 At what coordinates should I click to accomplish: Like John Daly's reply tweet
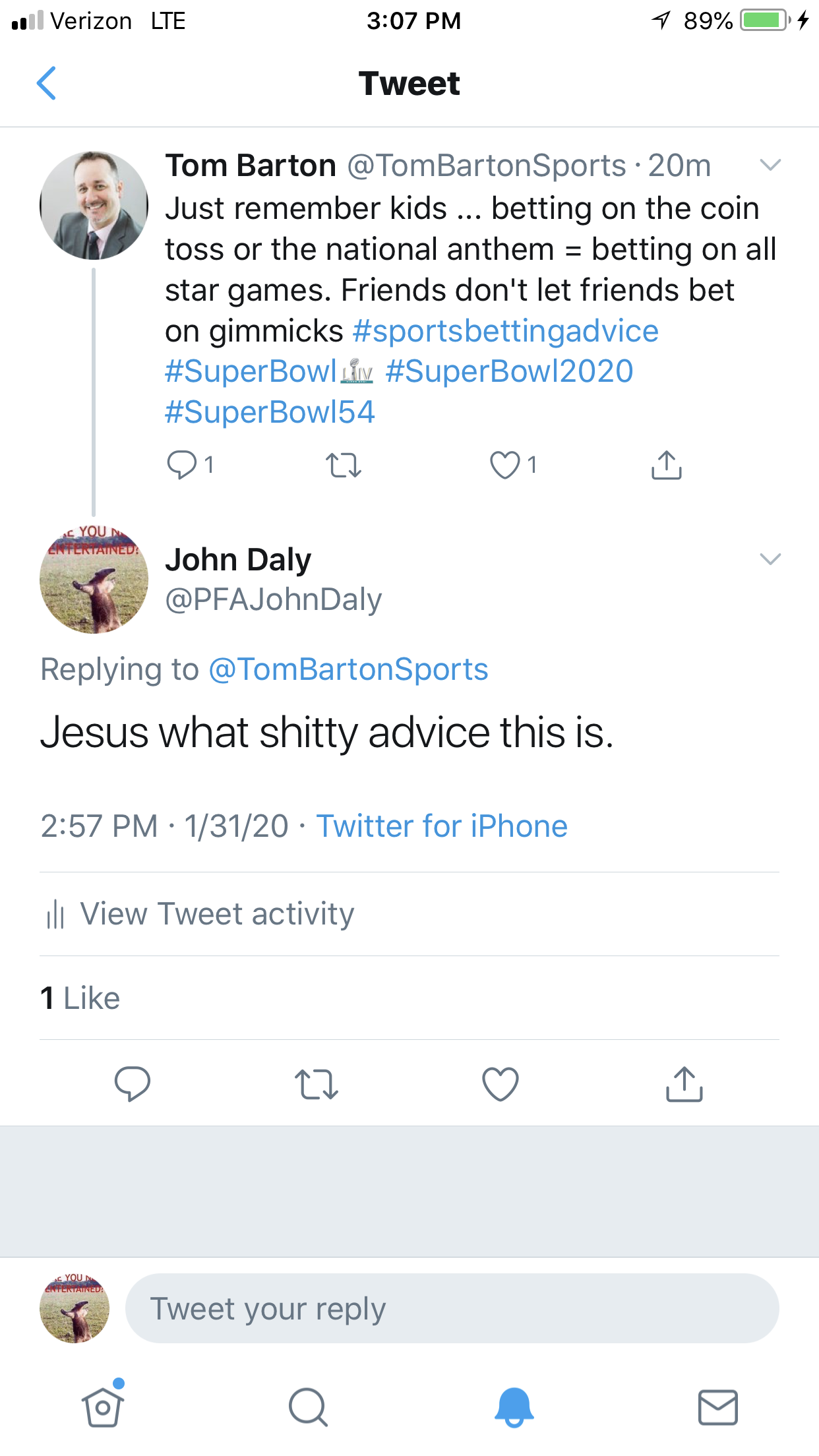(501, 1083)
